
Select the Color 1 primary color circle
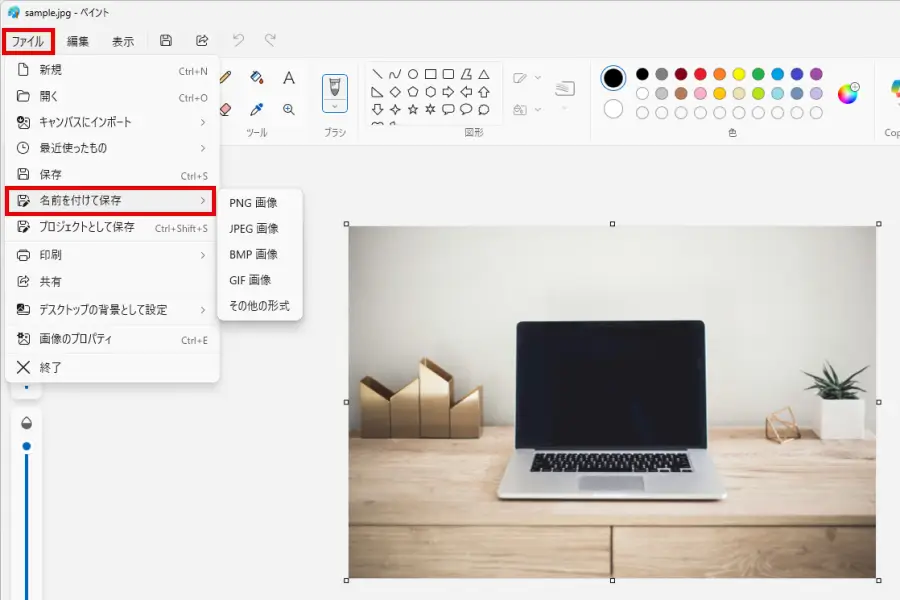coord(613,78)
